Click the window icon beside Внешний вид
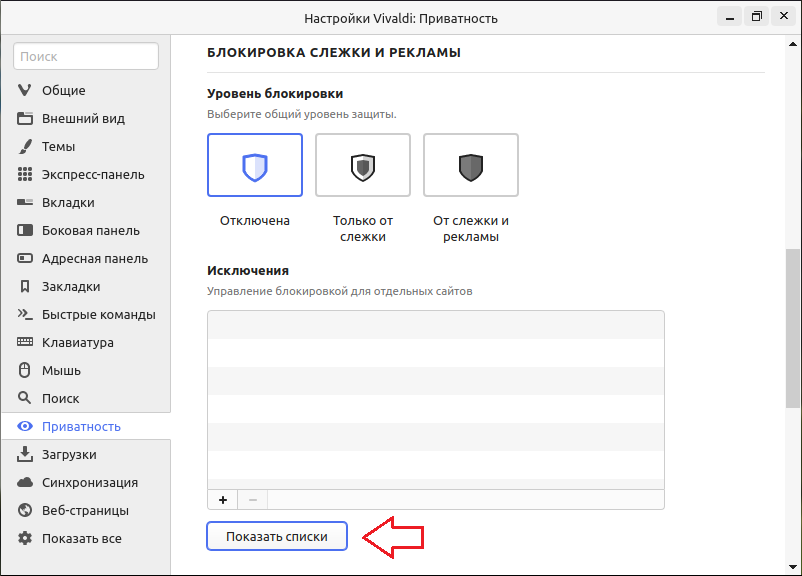 click(x=25, y=118)
